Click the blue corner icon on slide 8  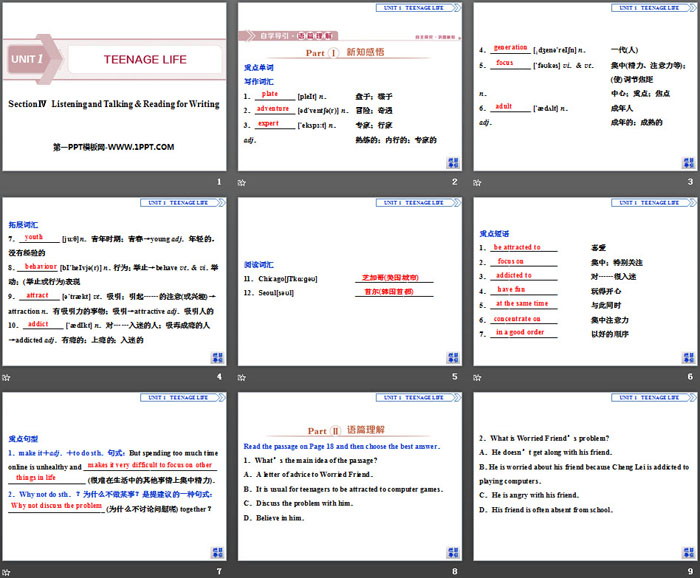point(453,552)
